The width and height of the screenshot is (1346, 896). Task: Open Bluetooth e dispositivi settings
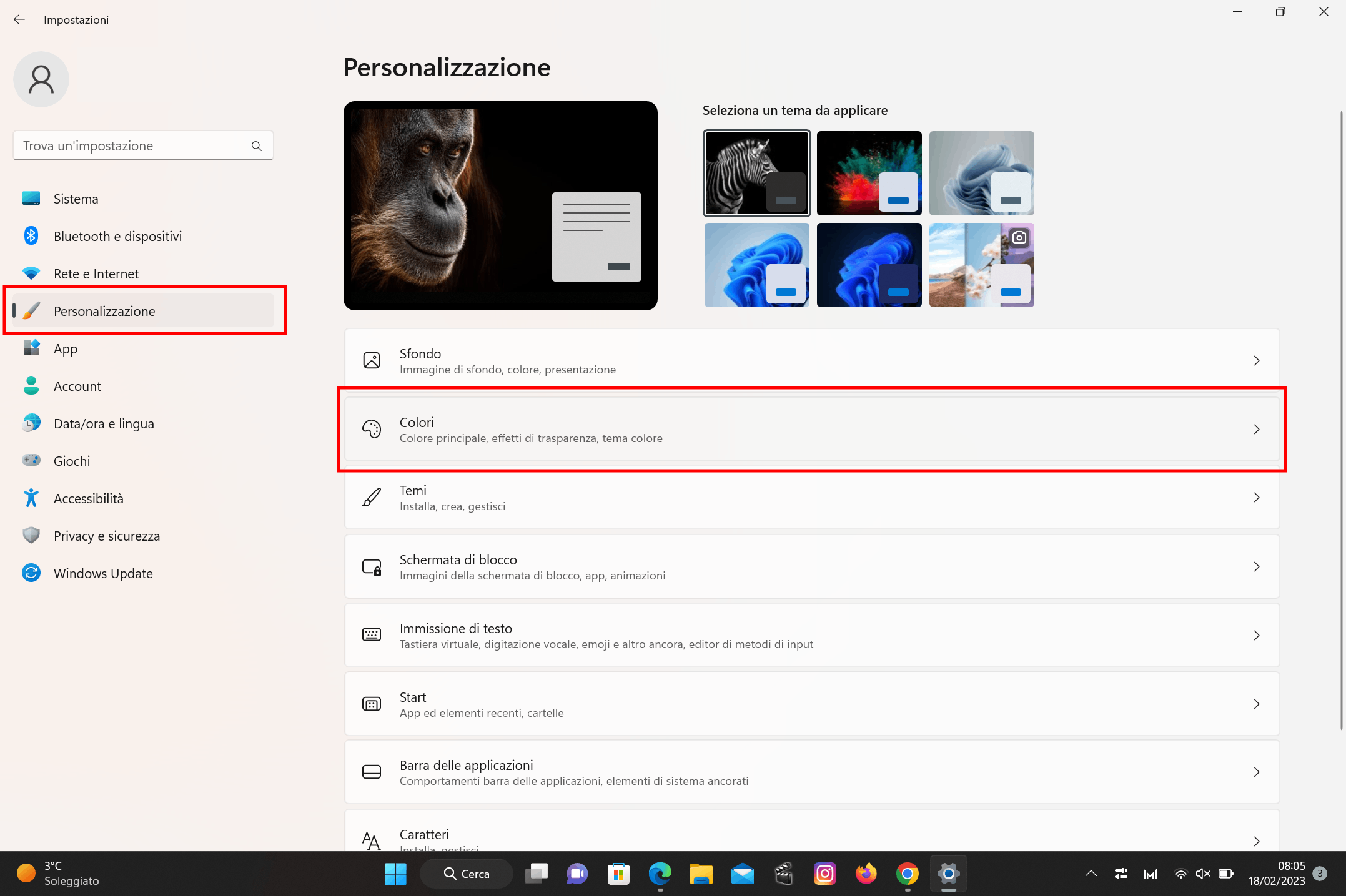pos(117,236)
